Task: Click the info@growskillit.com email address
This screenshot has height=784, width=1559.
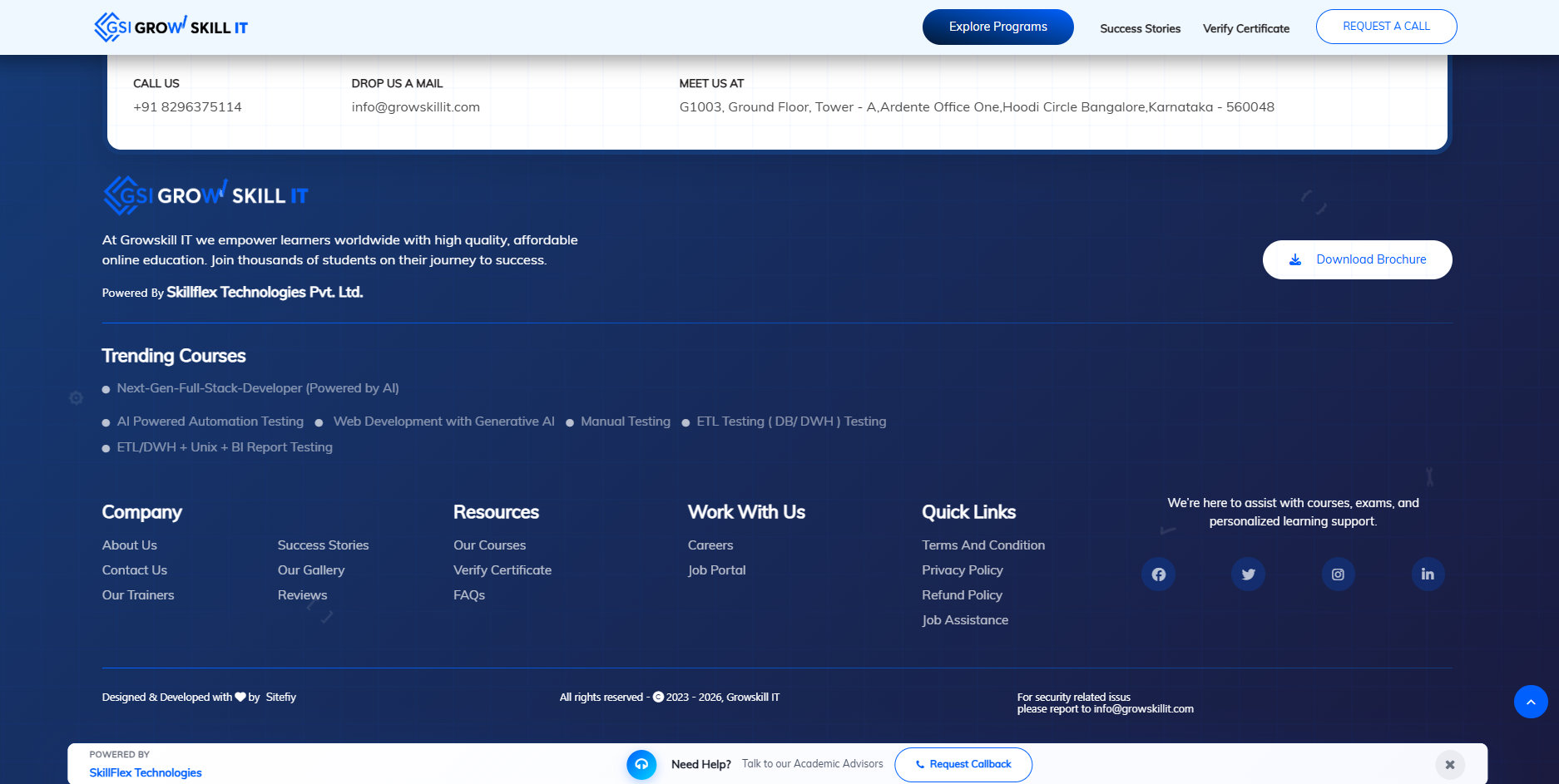Action: [415, 107]
